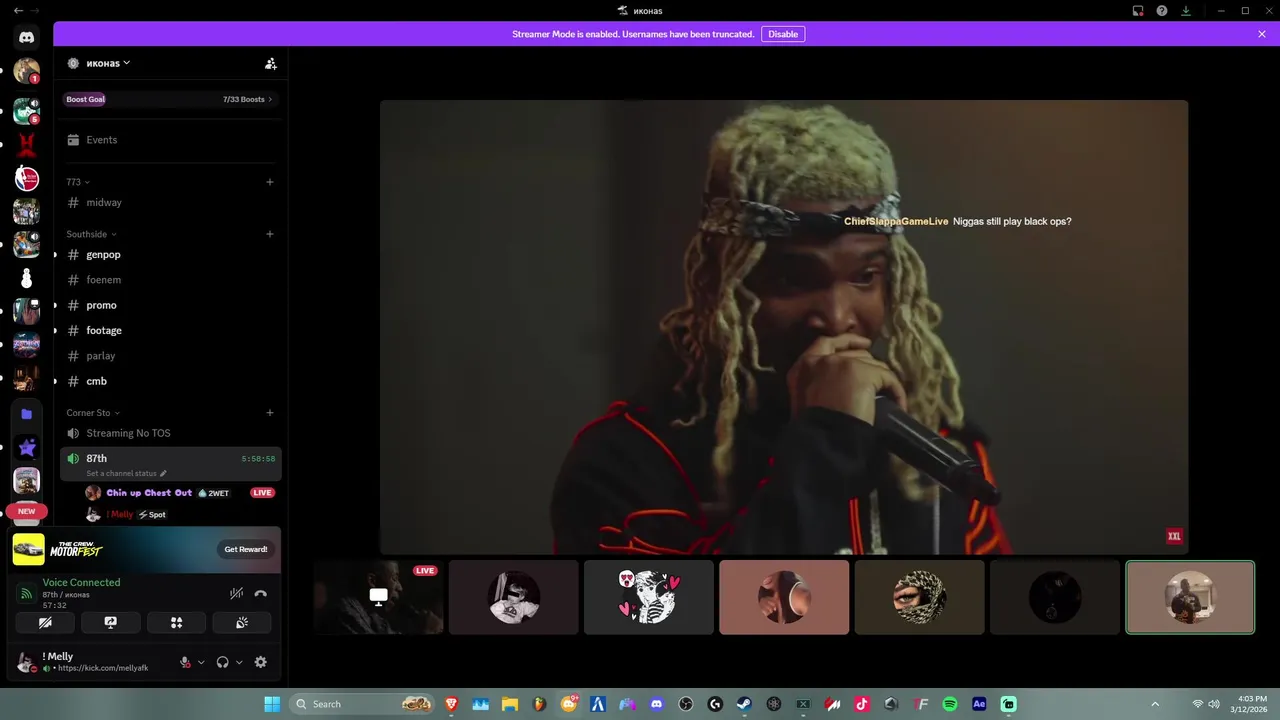Collapse the 773 channel category
The image size is (1280, 720).
pos(78,182)
